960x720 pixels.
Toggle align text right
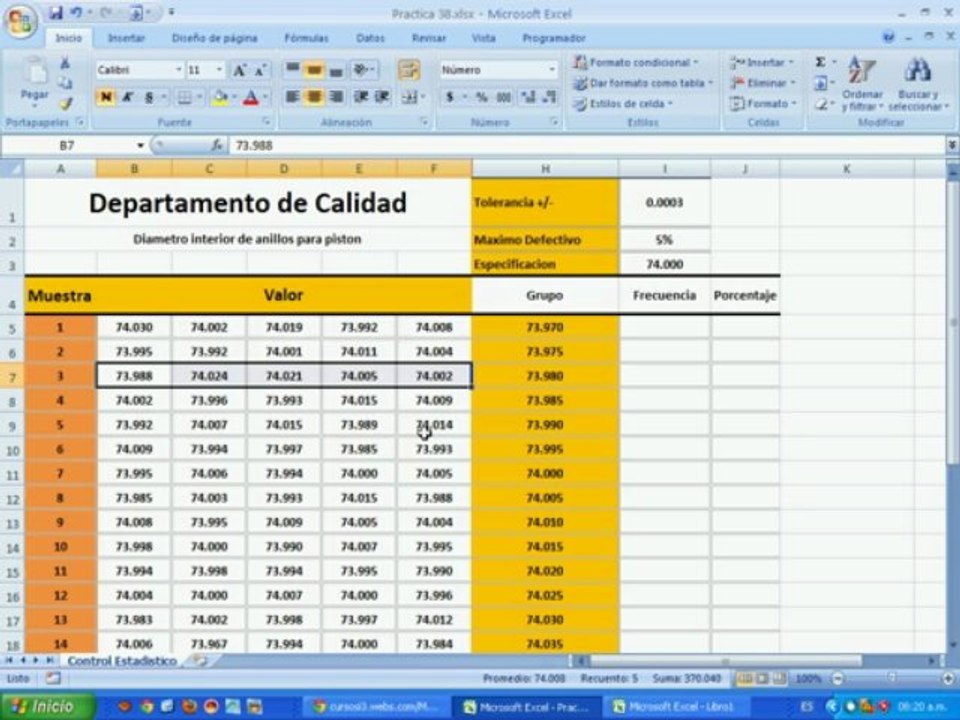[336, 97]
